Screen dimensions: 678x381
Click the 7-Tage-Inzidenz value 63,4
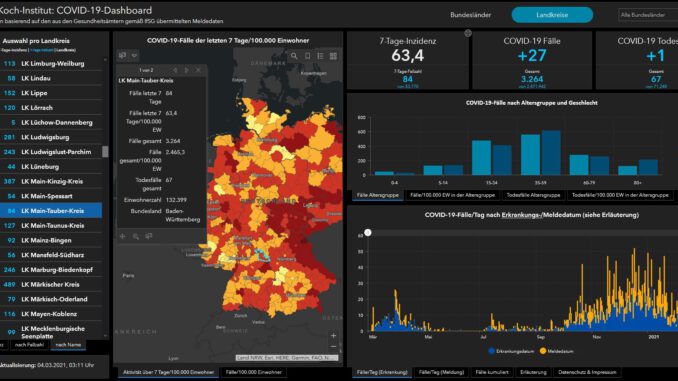(408, 55)
